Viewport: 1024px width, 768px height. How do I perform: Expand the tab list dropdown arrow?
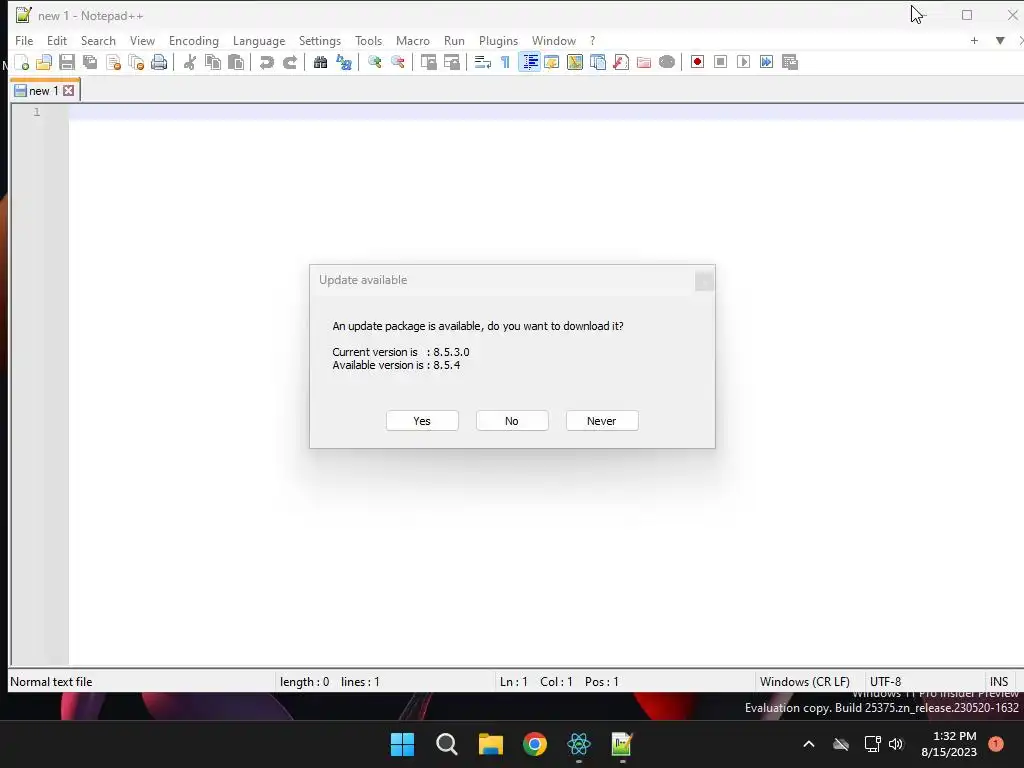[x=1000, y=40]
